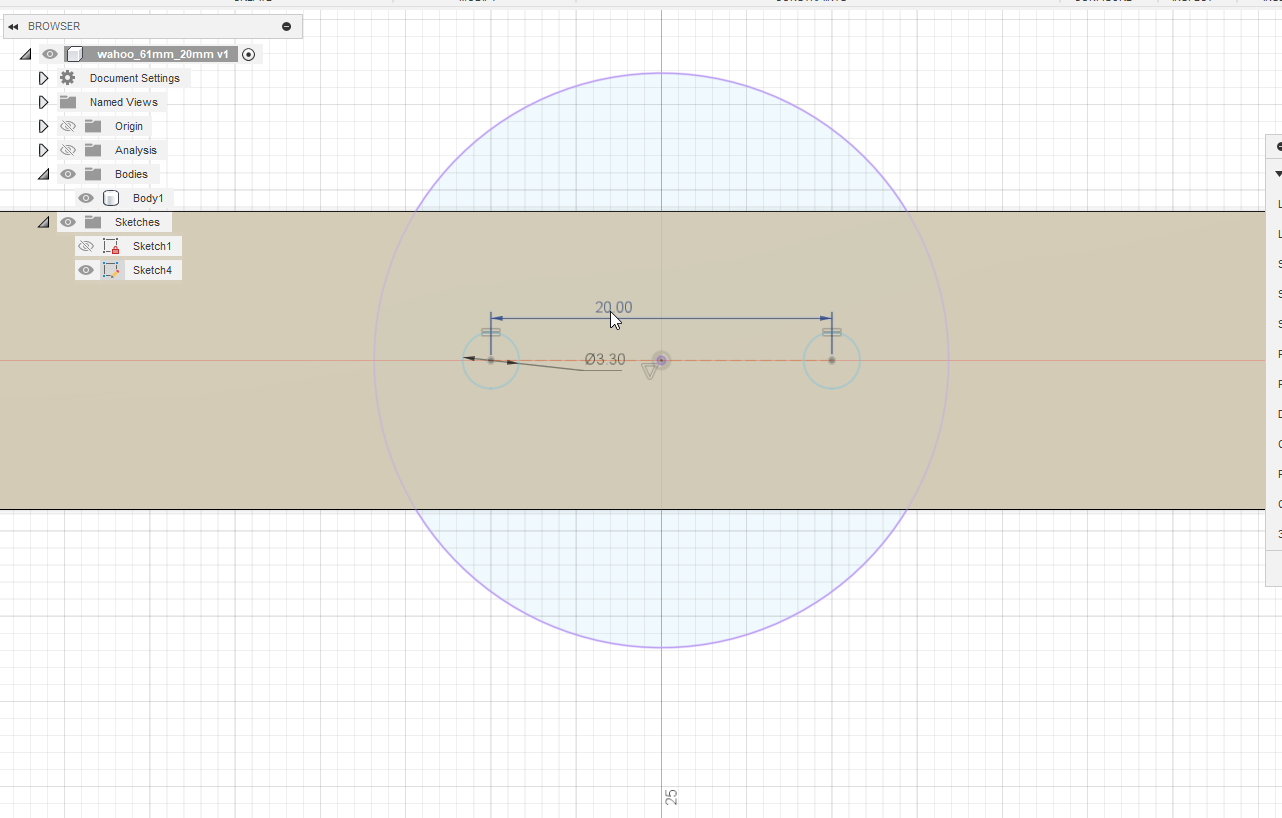Click the Sketch4 editing sketch icon
Screen dimensions: 1282x818
point(111,270)
